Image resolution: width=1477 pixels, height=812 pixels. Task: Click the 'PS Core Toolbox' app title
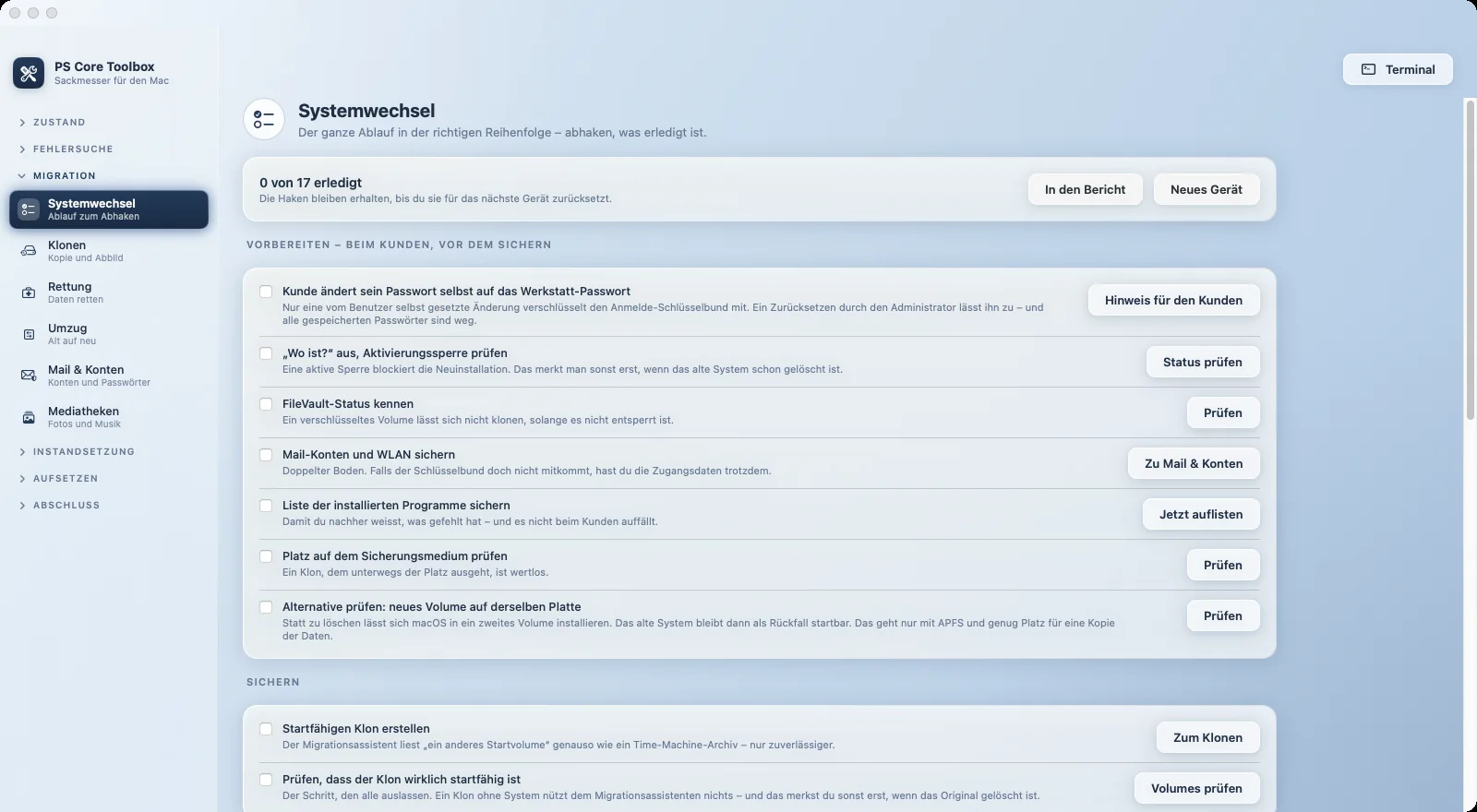pyautogui.click(x=104, y=66)
